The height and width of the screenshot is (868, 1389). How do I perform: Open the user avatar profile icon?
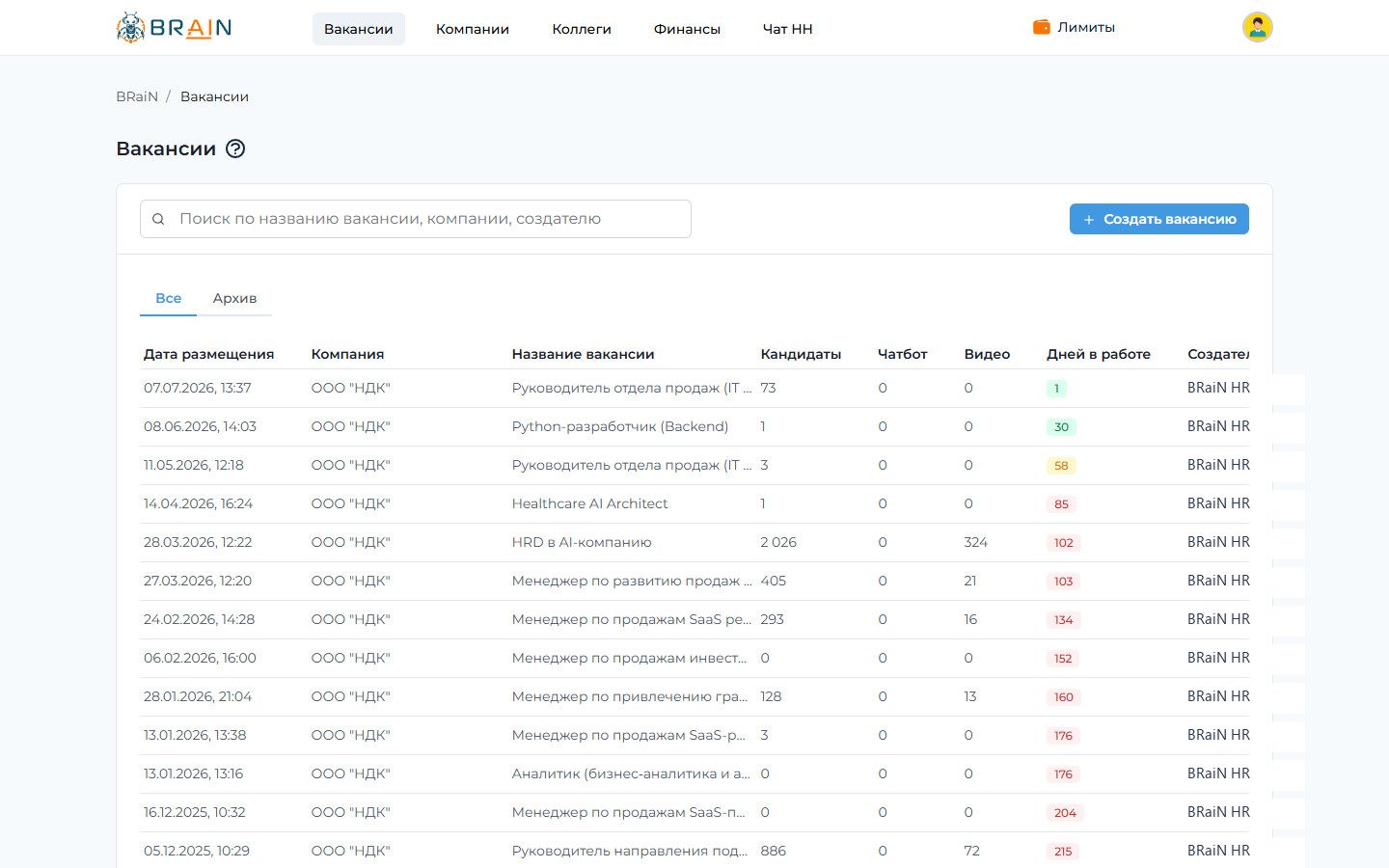1257,27
